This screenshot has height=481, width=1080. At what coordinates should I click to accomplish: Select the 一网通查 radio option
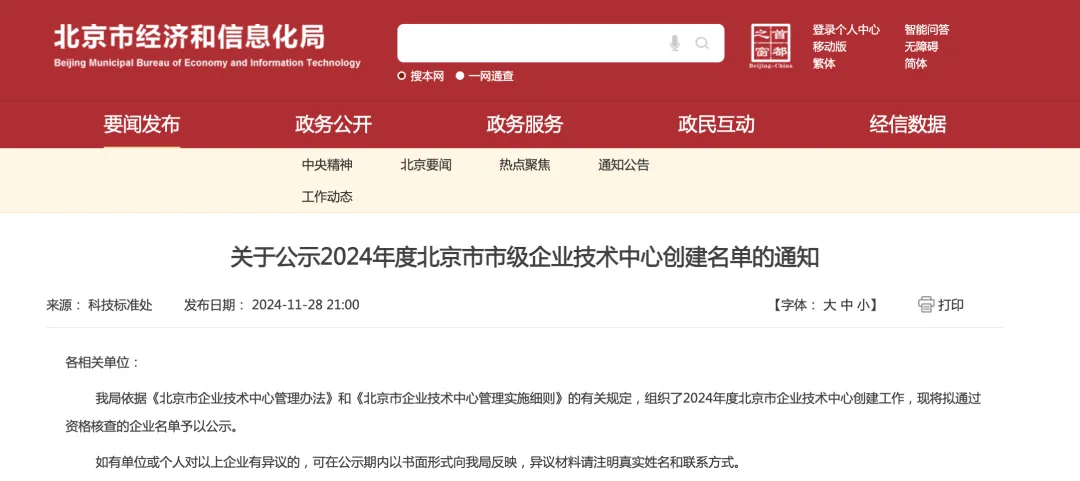485,76
